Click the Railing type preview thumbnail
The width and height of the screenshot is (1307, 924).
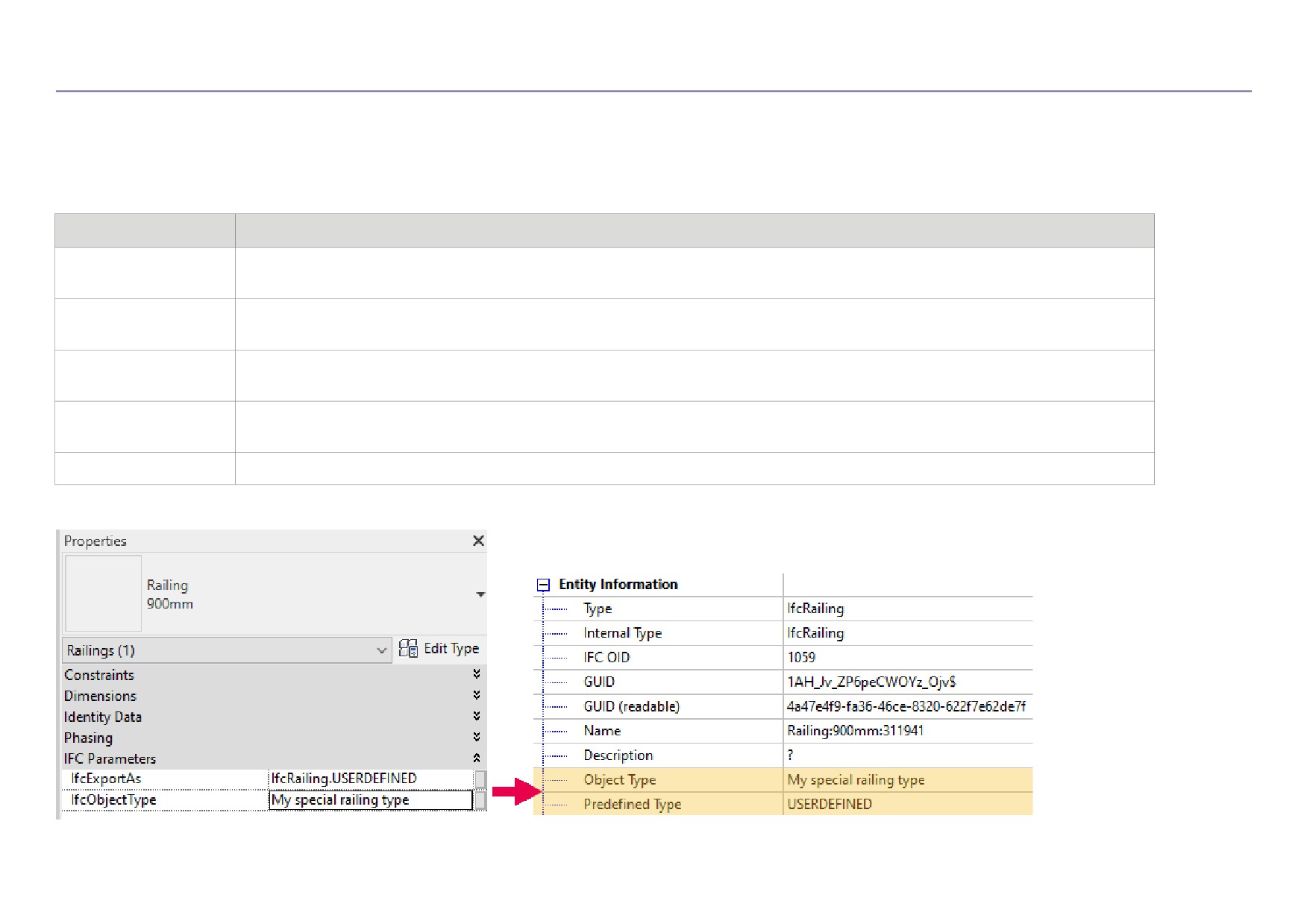click(103, 593)
